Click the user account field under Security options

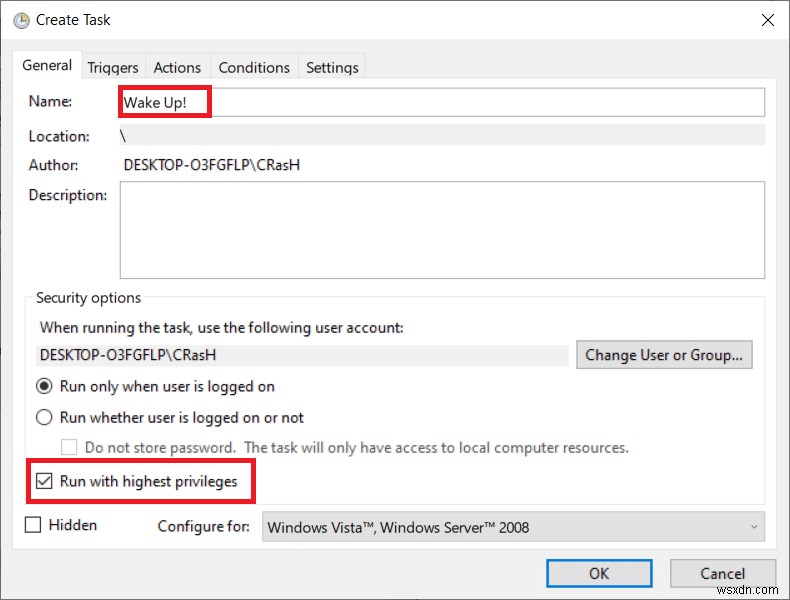point(302,355)
